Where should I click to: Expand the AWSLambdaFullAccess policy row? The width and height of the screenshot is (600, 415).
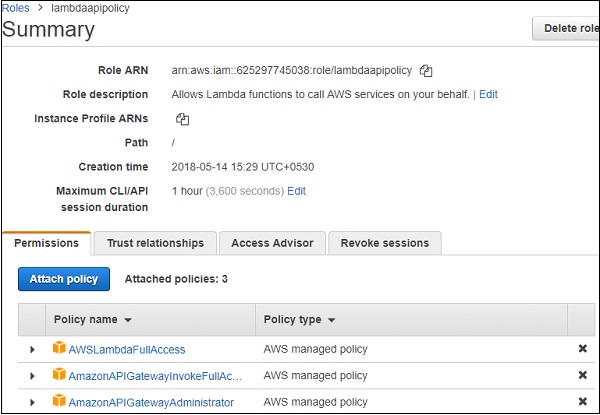[x=32, y=349]
